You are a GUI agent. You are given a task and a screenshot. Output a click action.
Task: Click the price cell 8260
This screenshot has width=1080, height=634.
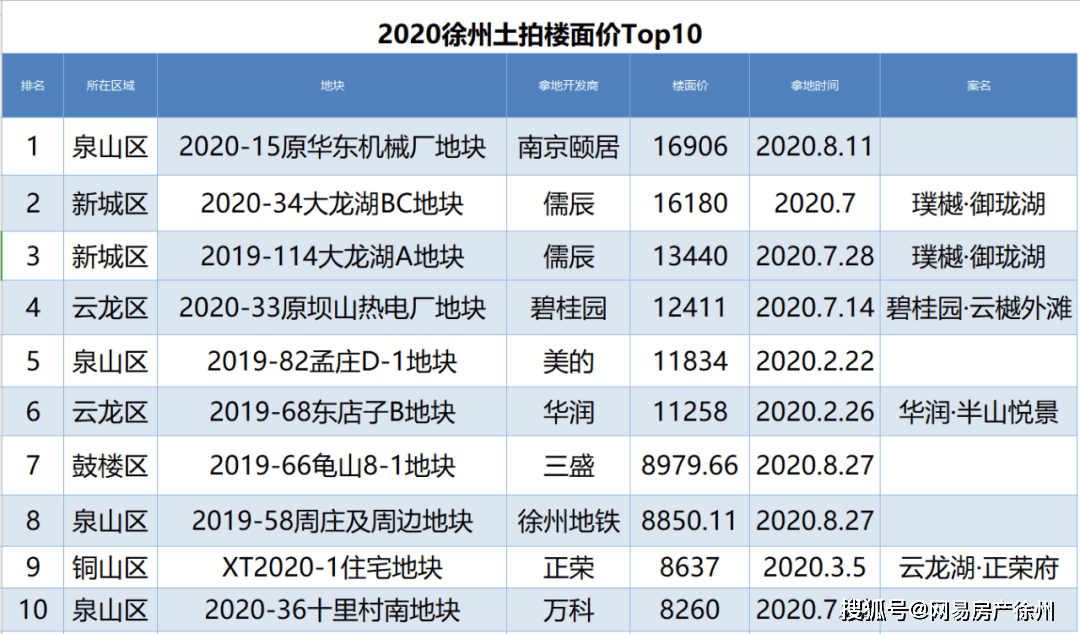[689, 610]
